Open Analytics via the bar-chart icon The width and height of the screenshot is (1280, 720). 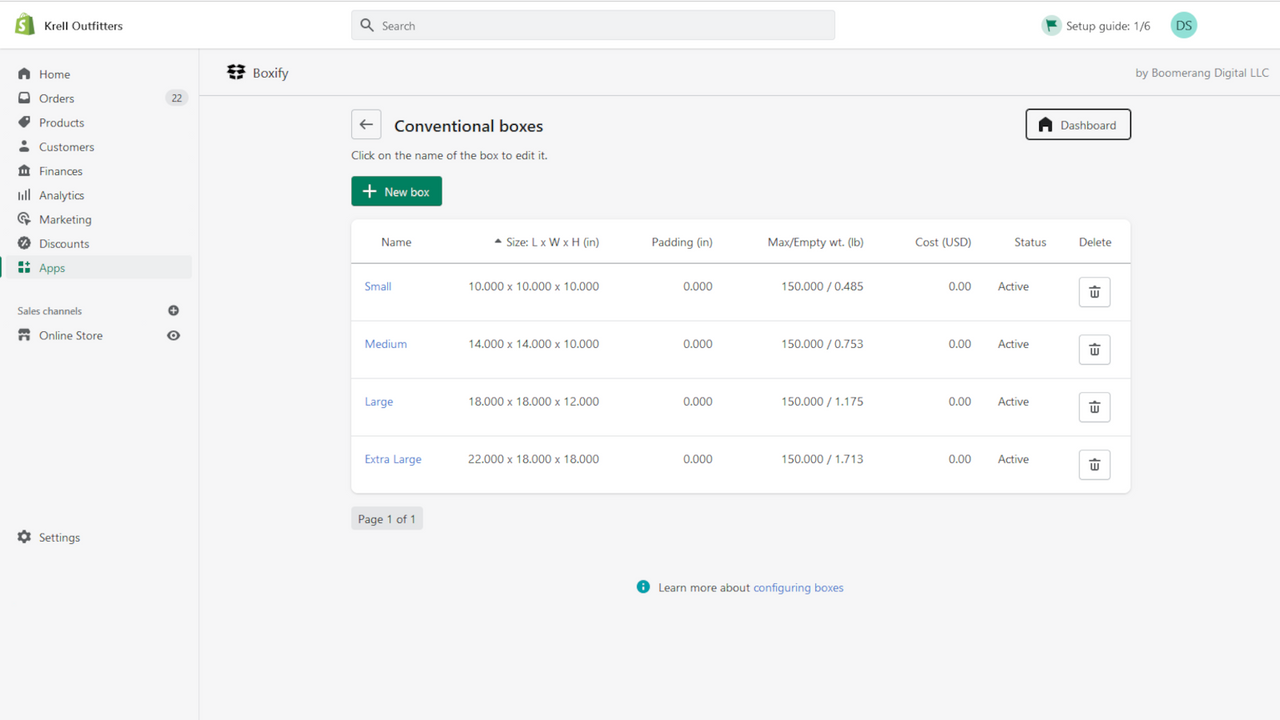point(23,195)
